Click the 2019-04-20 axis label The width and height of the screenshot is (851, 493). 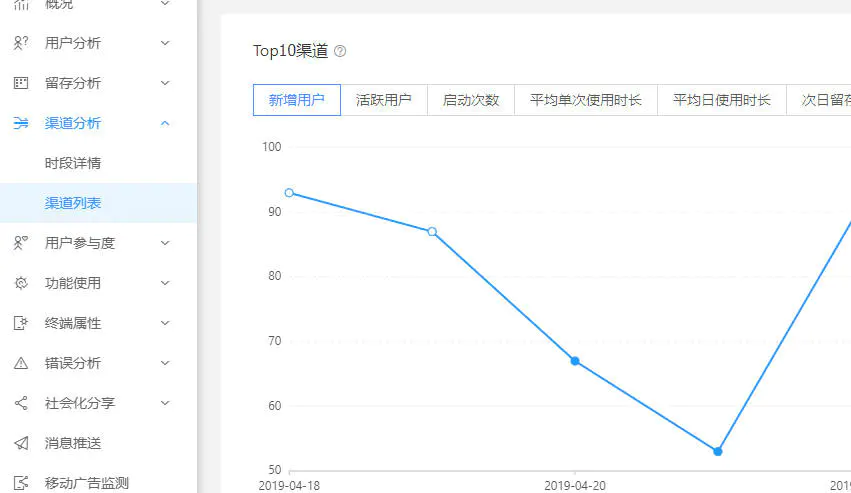coord(575,485)
